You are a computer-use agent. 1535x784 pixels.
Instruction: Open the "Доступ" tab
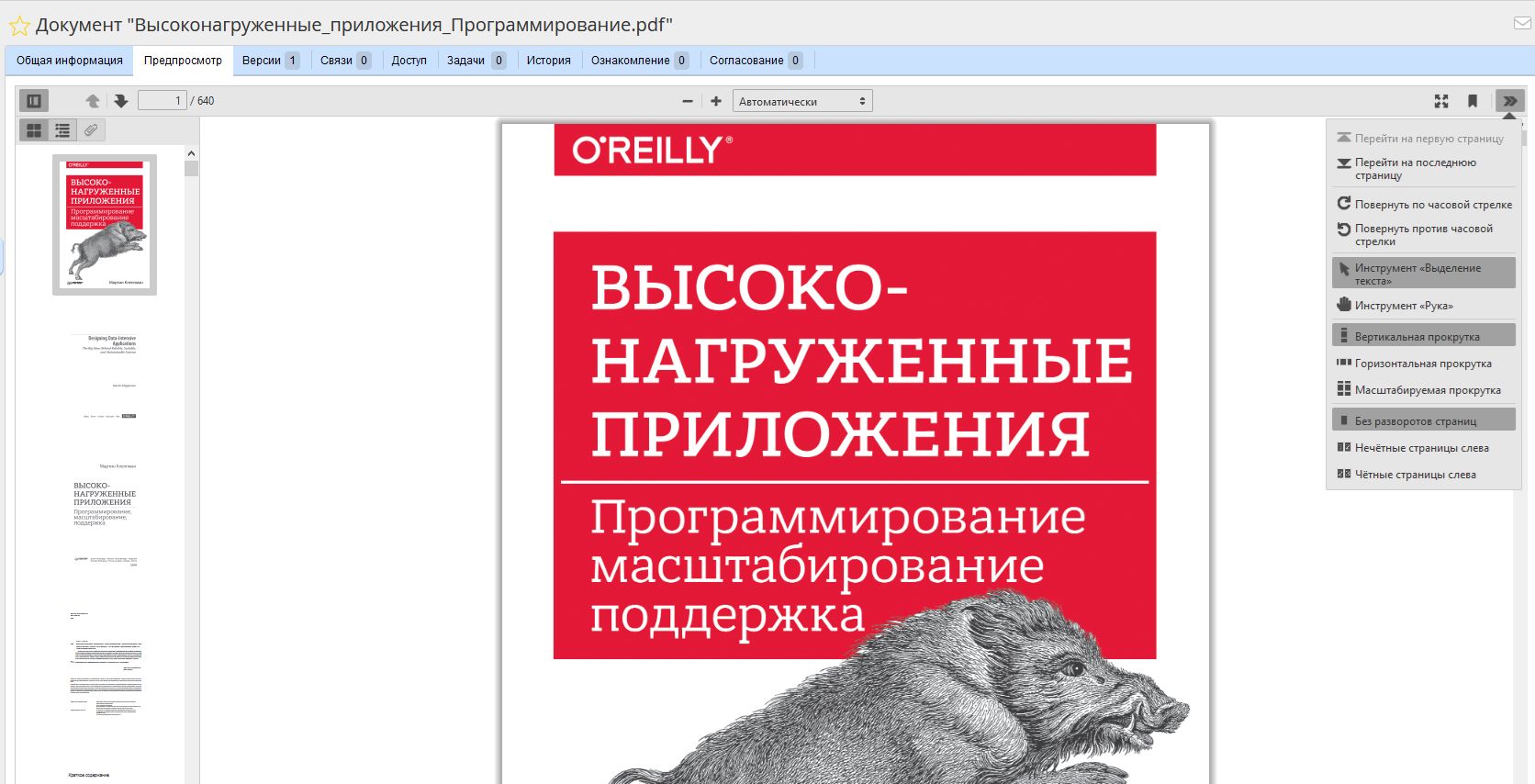[x=409, y=61]
